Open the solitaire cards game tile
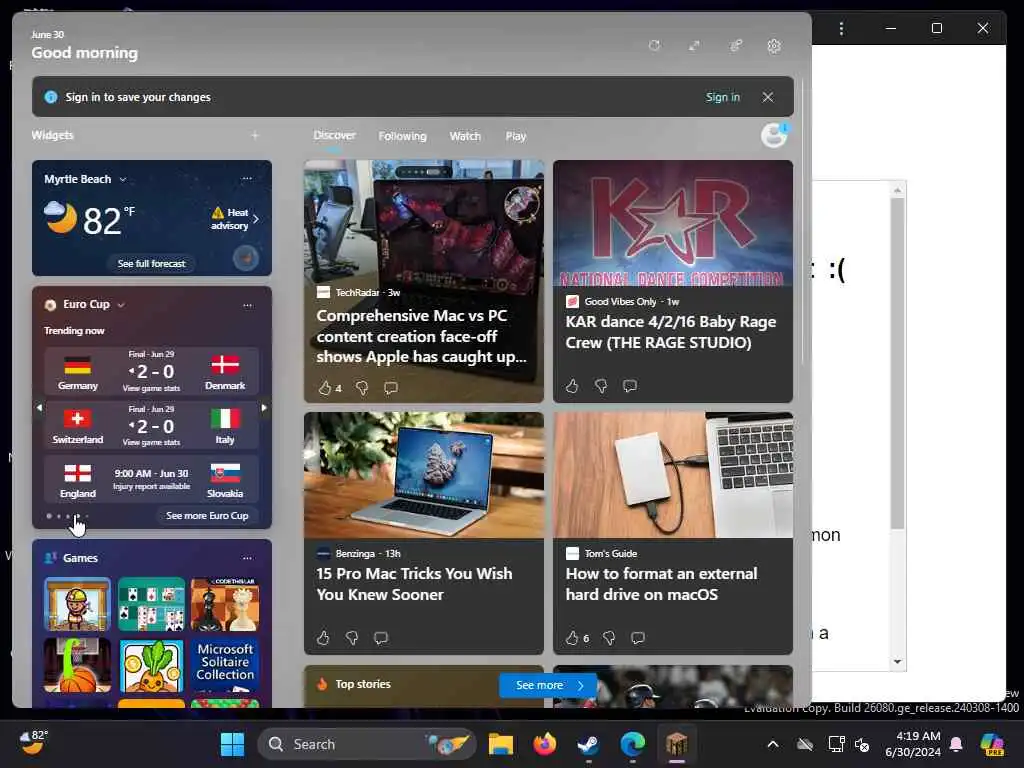Screen dimensions: 1024x768 coord(152,604)
